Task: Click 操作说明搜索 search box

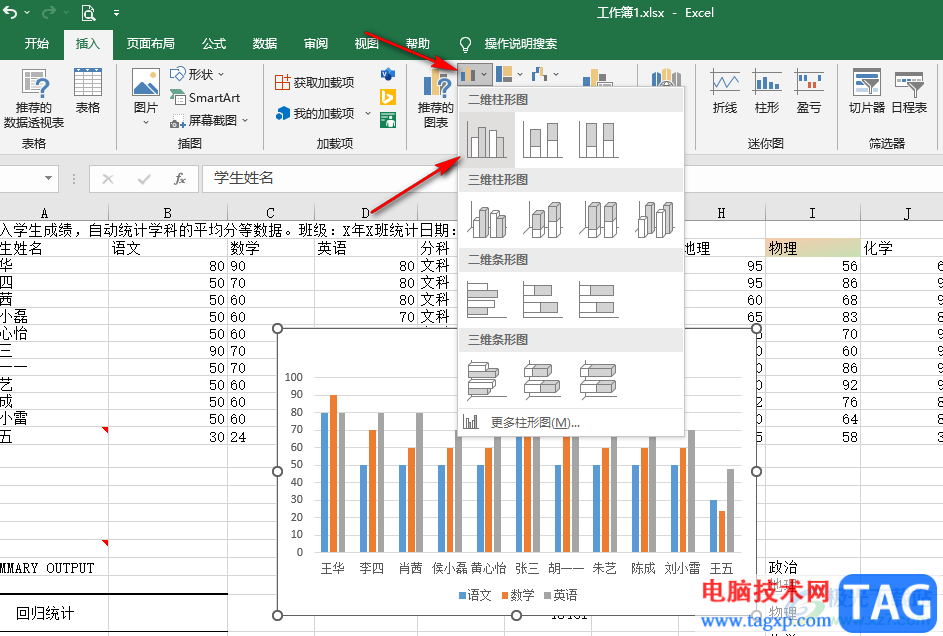Action: pos(521,44)
